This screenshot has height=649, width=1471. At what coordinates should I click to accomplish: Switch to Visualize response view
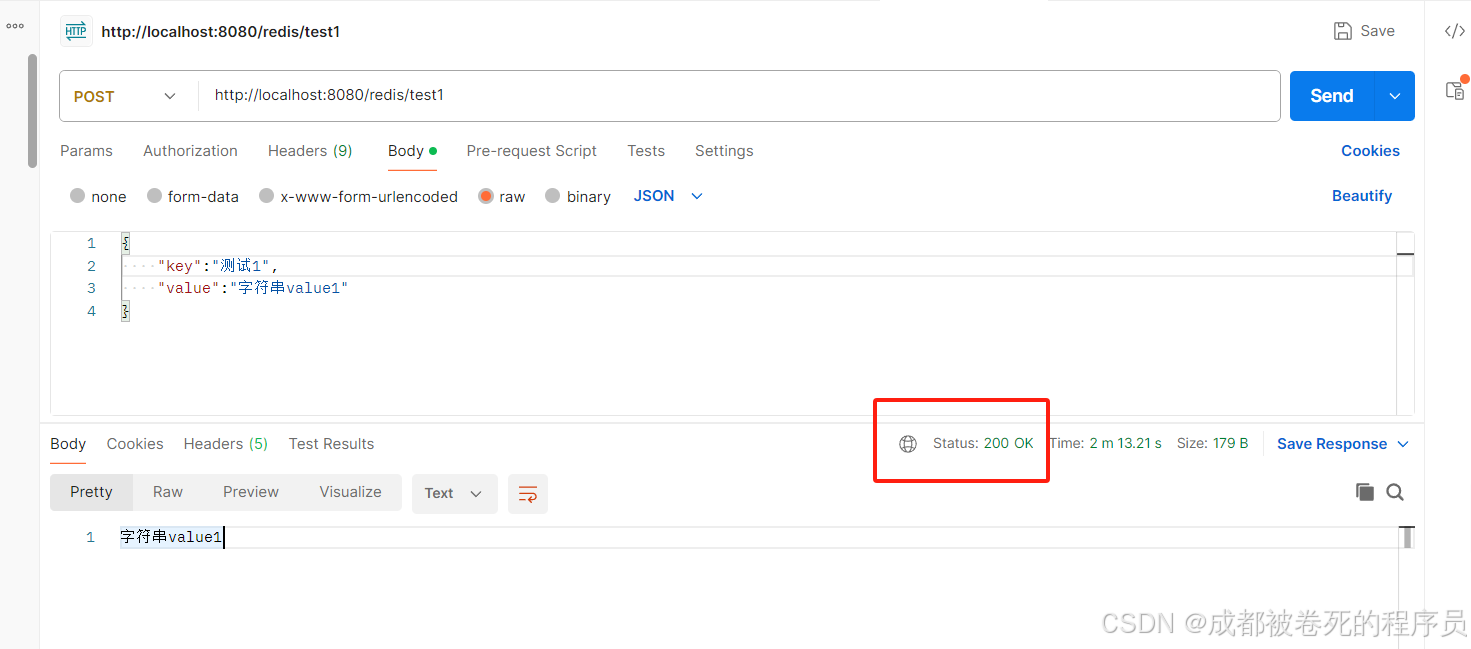350,492
